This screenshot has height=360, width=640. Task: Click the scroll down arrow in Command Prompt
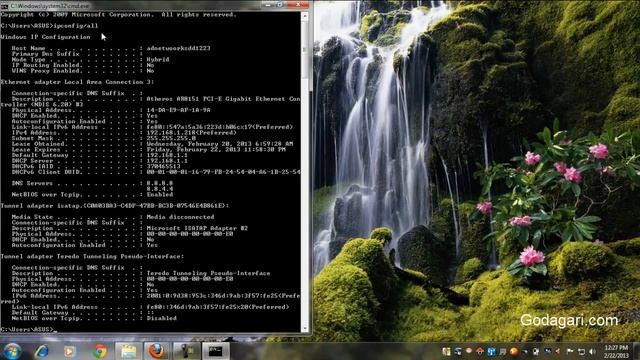point(305,328)
